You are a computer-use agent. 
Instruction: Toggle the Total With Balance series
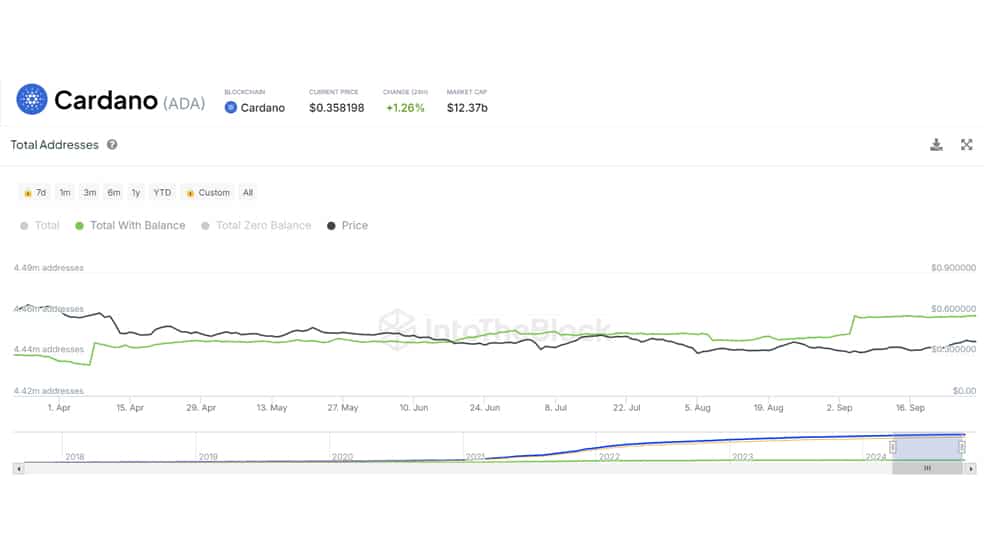130,226
